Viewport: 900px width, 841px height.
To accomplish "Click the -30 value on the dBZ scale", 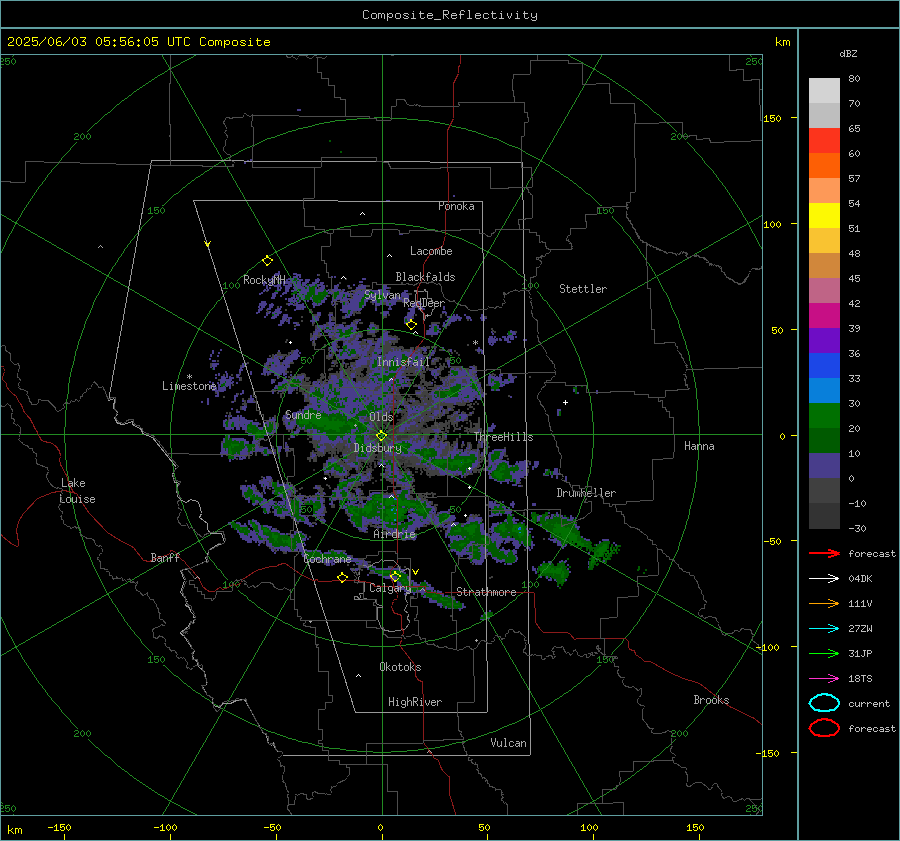I will coord(857,528).
